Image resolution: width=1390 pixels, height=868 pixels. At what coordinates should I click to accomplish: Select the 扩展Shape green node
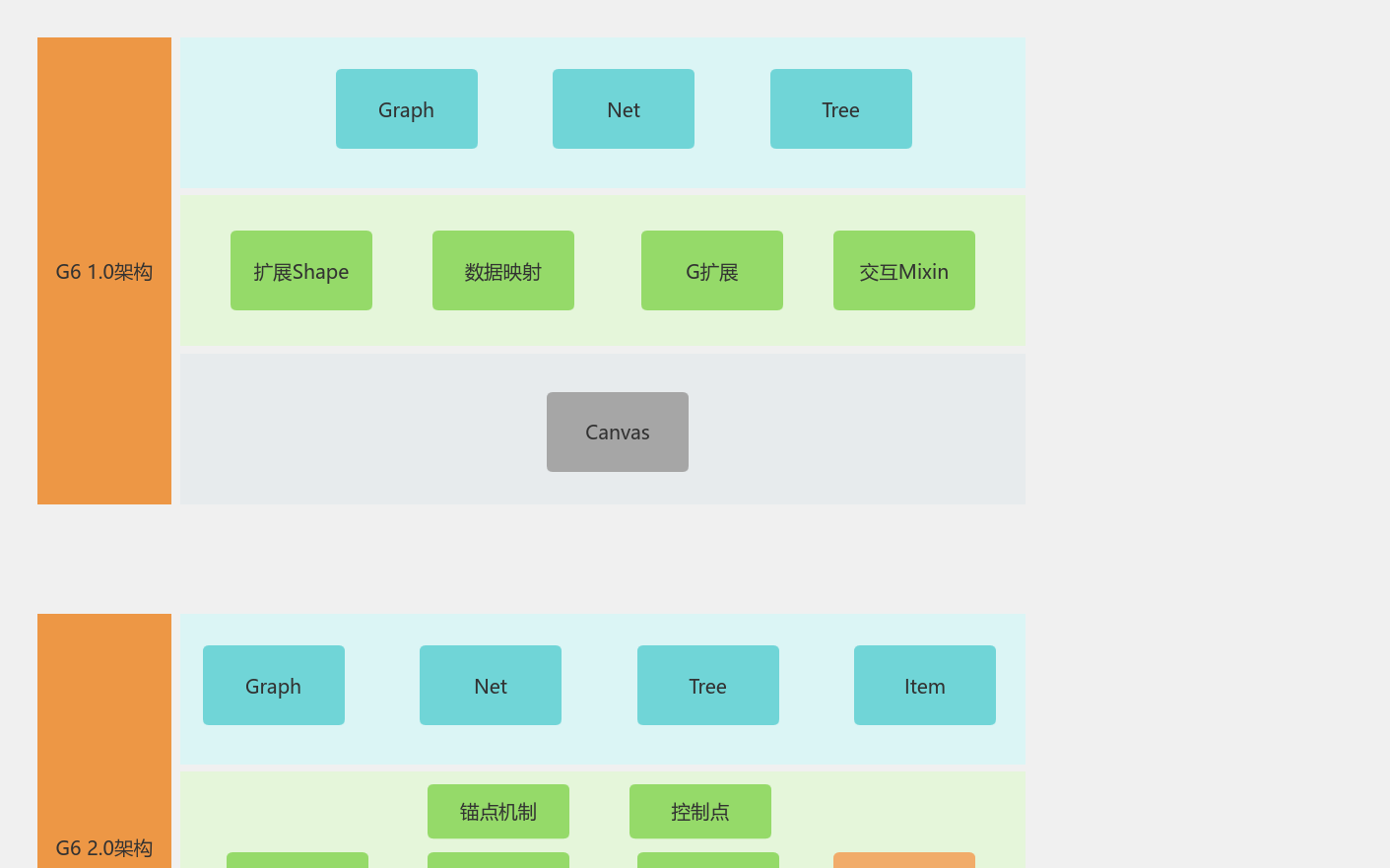[301, 271]
